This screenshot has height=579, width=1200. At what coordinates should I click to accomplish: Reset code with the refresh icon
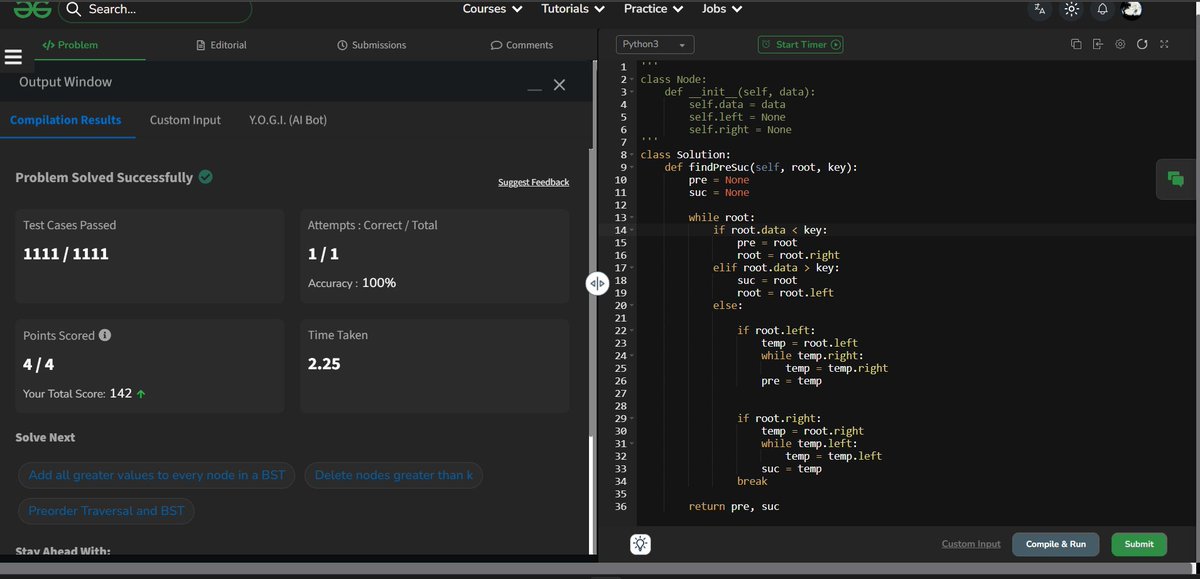[1142, 44]
